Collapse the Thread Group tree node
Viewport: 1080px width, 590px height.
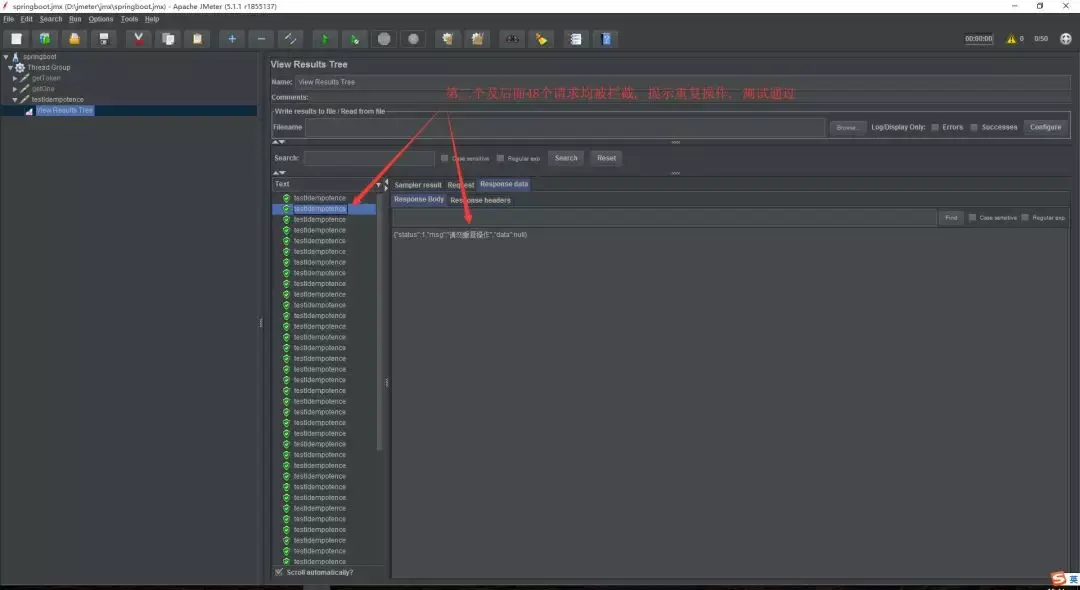(10, 67)
